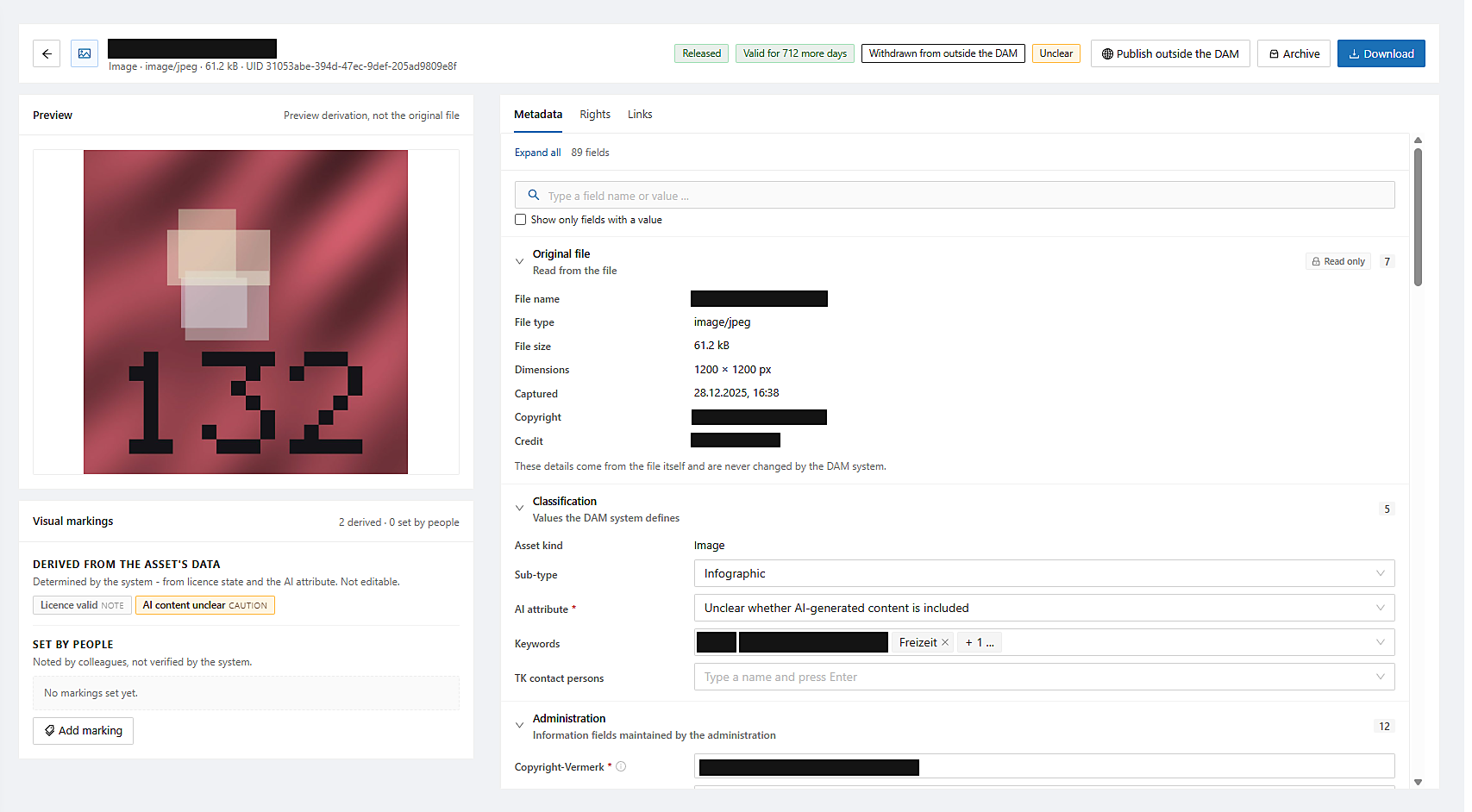Click the Captured value 28.12.2025, 16:38

[736, 392]
